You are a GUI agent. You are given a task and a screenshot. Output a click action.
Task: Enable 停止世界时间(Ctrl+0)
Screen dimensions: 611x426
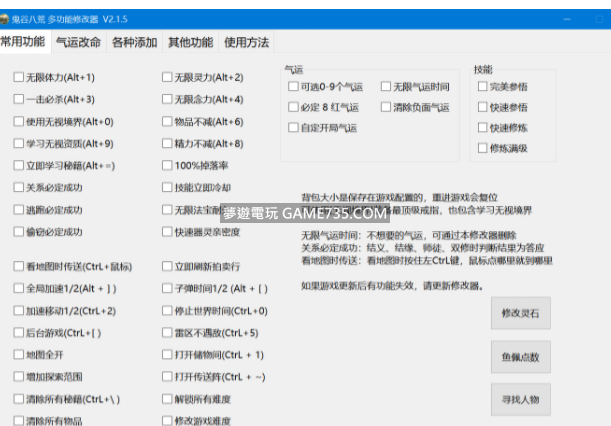(167, 311)
